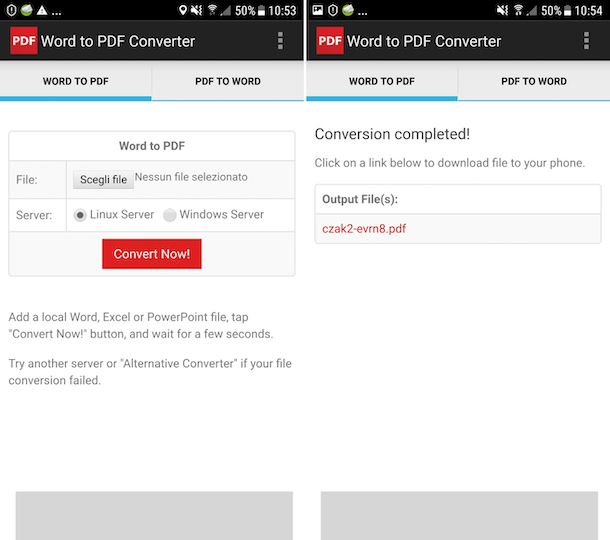Tap PDF app logo on left screen
610x540 pixels.
(x=24, y=40)
